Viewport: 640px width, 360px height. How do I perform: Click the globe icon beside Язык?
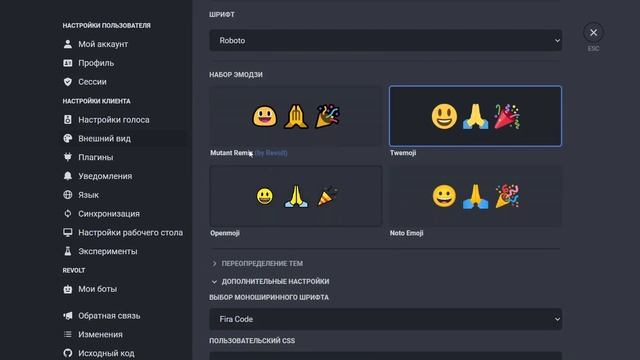point(68,195)
